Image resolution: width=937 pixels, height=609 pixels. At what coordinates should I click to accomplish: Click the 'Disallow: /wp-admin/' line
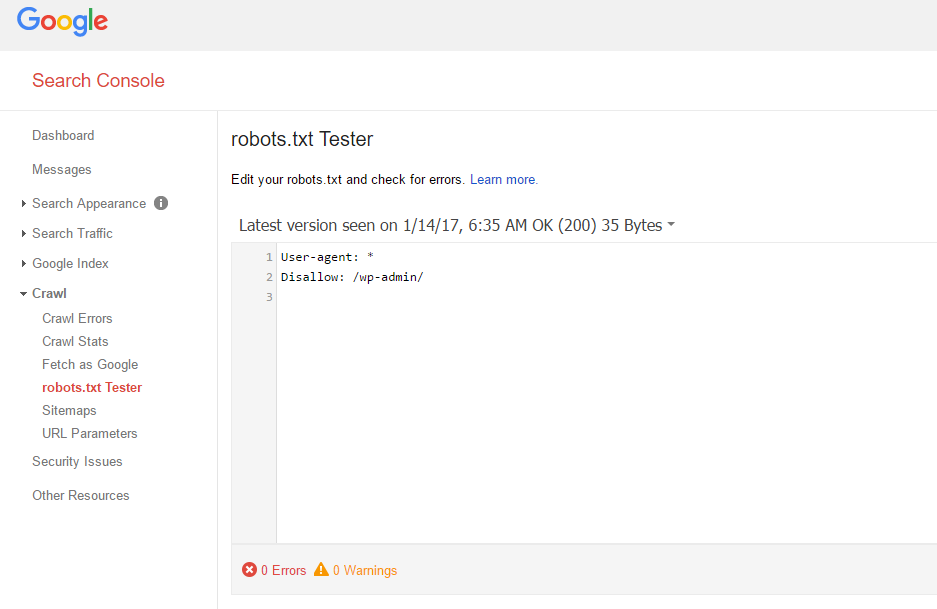pyautogui.click(x=352, y=277)
